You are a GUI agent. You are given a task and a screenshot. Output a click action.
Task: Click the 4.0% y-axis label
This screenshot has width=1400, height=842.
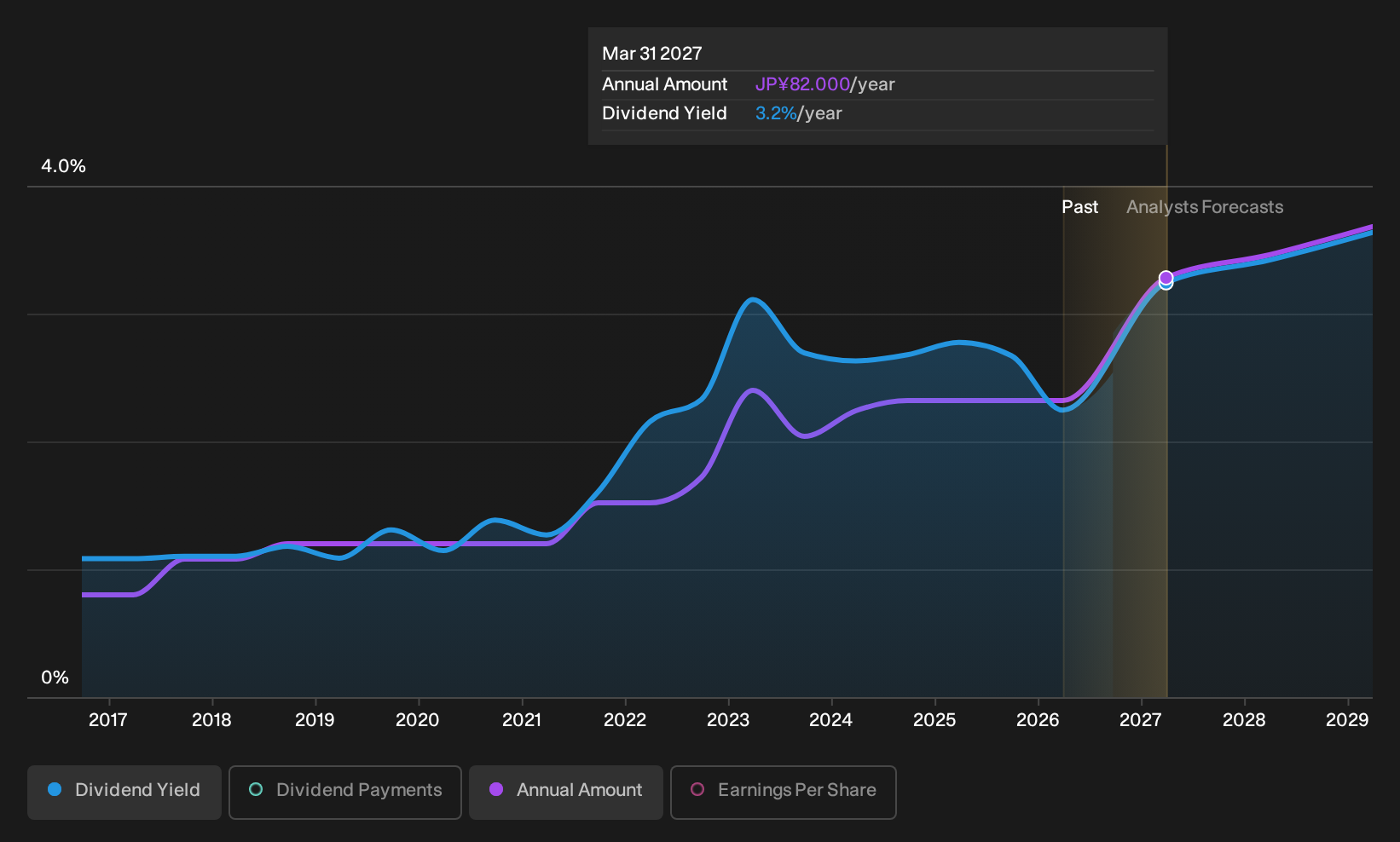63,166
